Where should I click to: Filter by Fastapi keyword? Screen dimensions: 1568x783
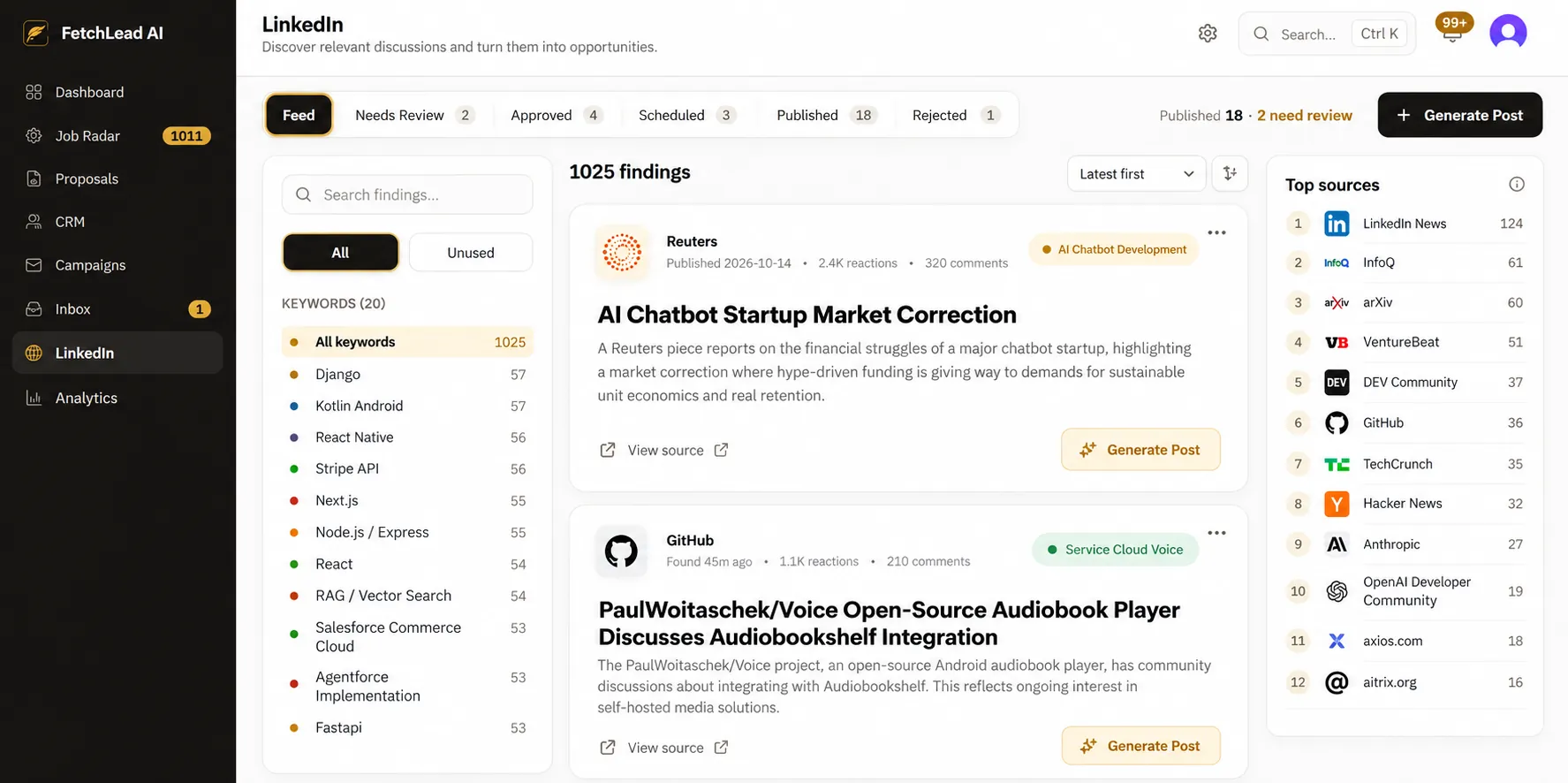click(407, 727)
